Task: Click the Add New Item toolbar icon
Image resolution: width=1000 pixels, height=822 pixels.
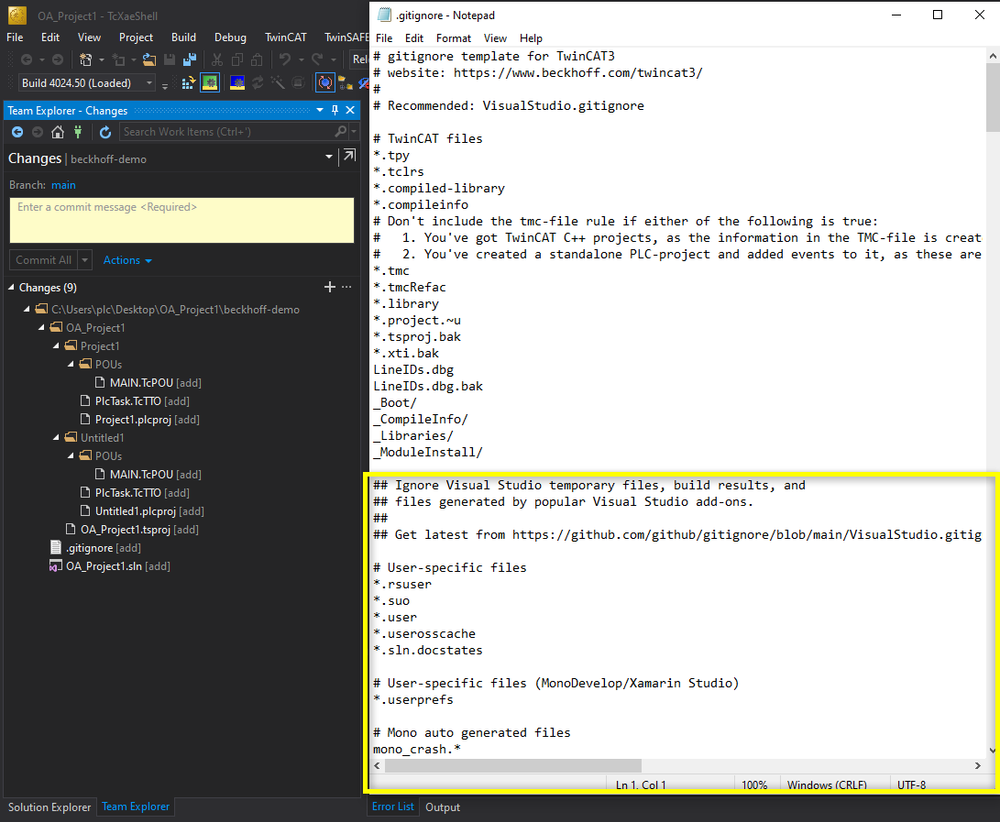Action: [x=119, y=60]
